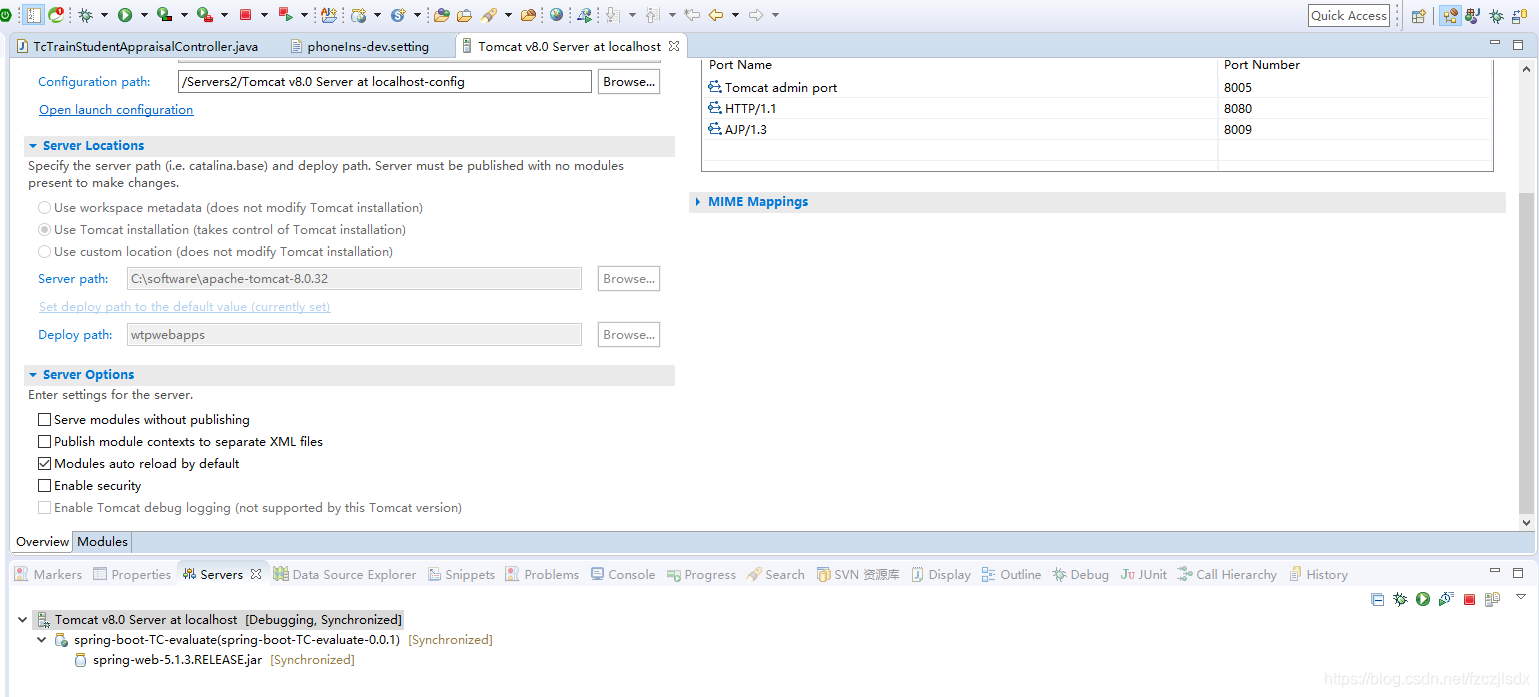1539x697 pixels.
Task: Select Use Tomcat installation radio option
Action: [44, 230]
